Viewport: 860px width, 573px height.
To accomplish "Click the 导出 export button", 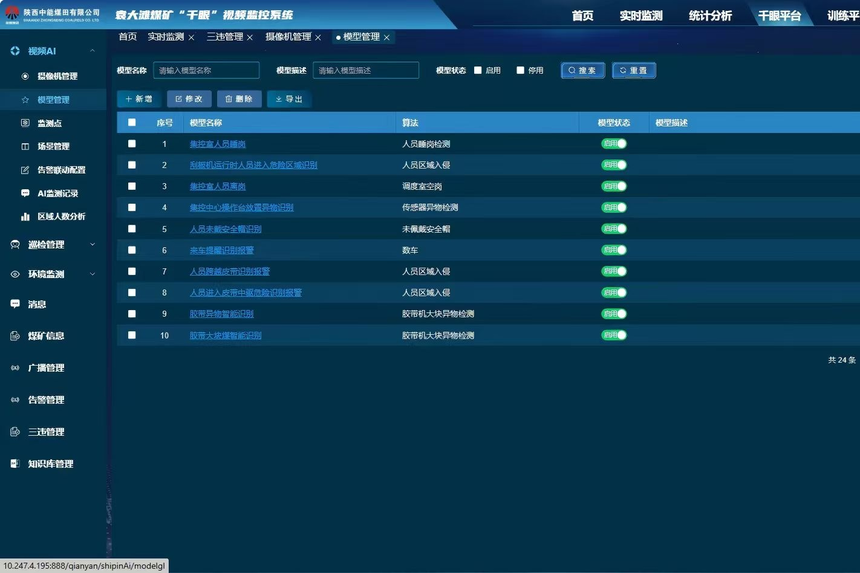I will (x=289, y=99).
